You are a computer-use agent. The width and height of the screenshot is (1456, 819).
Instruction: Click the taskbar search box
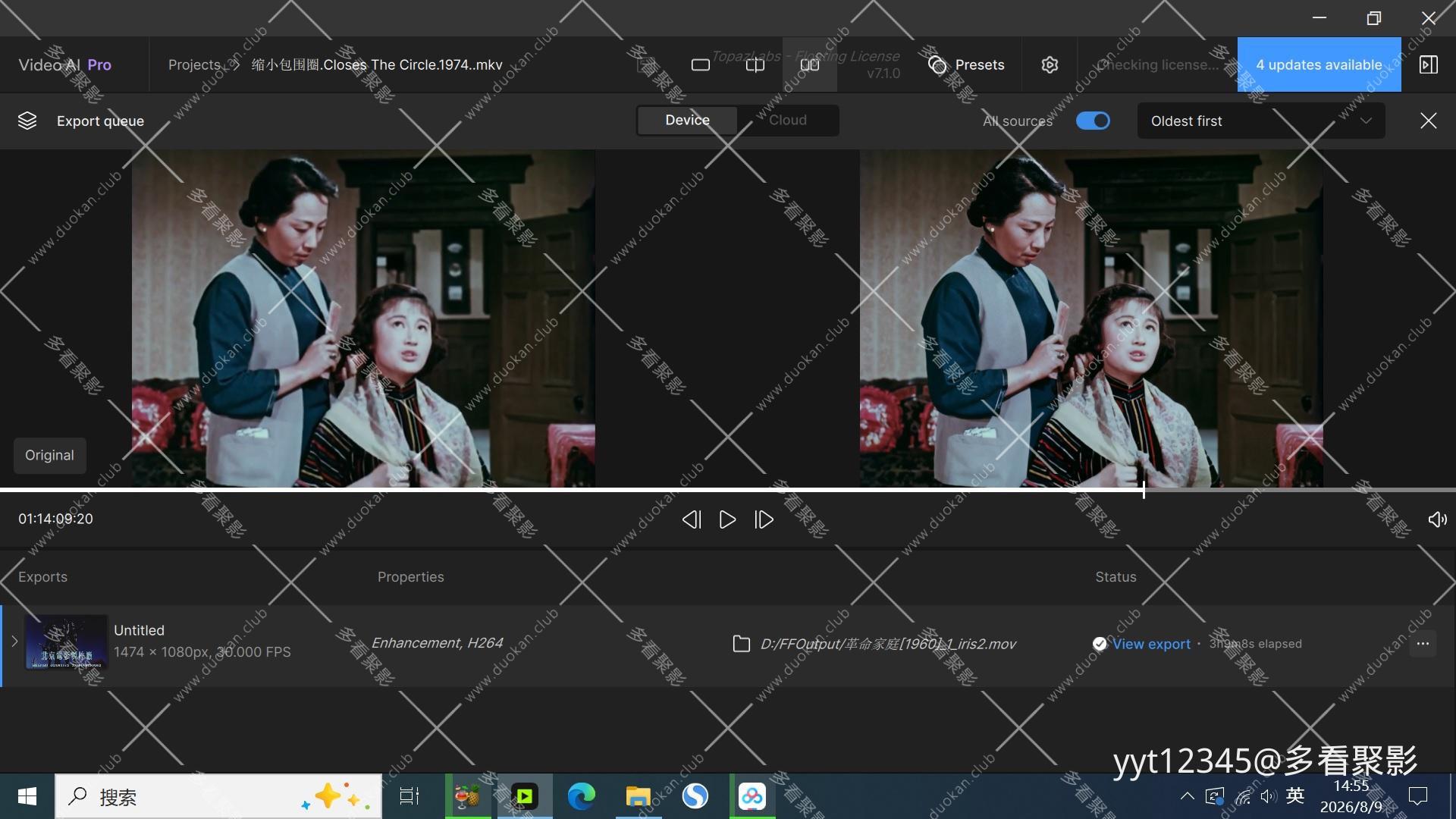coord(218,796)
